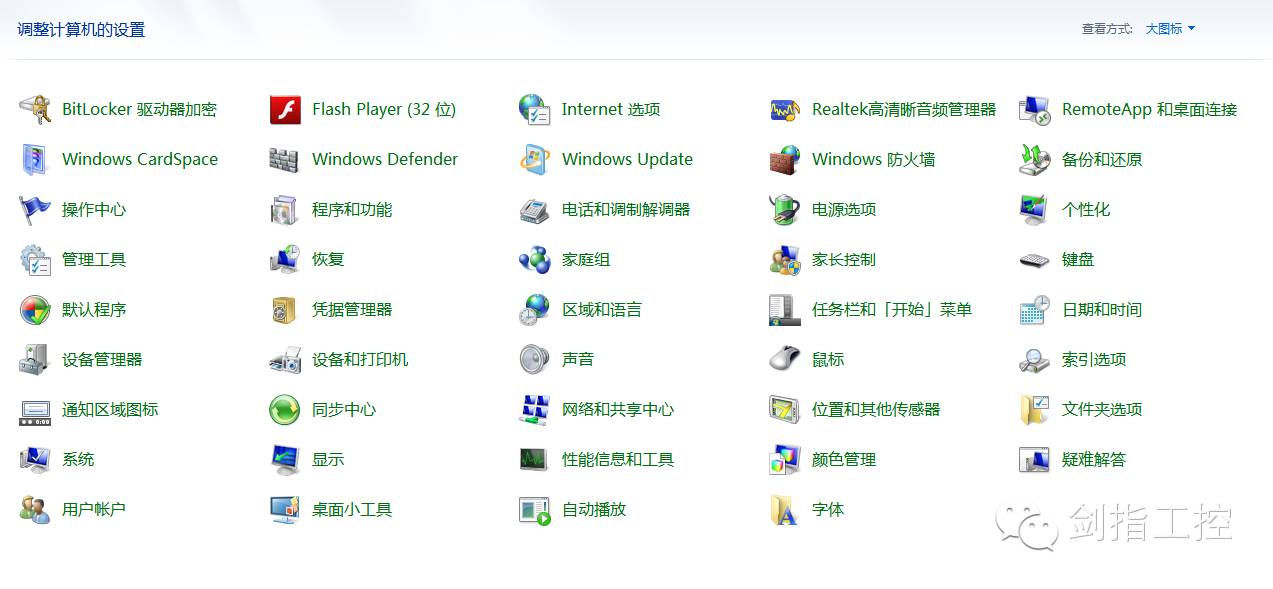Click the 任务栏和「开始」菜单 icon
The width and height of the screenshot is (1273, 589).
tap(785, 309)
